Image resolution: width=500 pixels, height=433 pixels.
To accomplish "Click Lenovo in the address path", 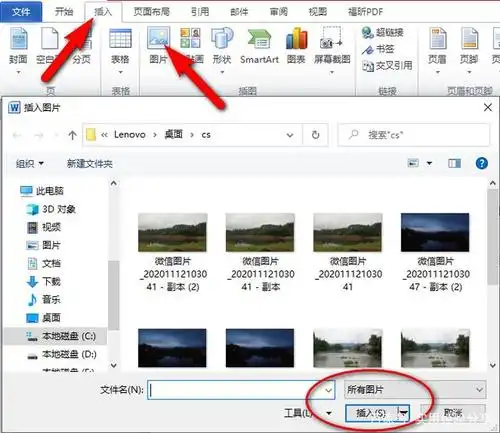I will 130,135.
